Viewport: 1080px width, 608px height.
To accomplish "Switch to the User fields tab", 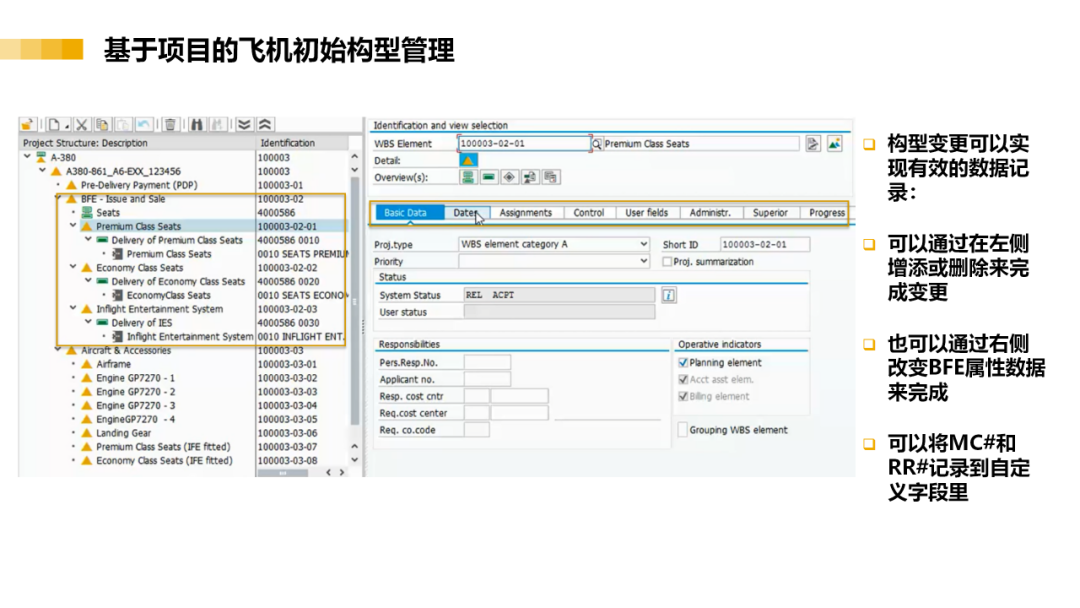I will [x=647, y=213].
